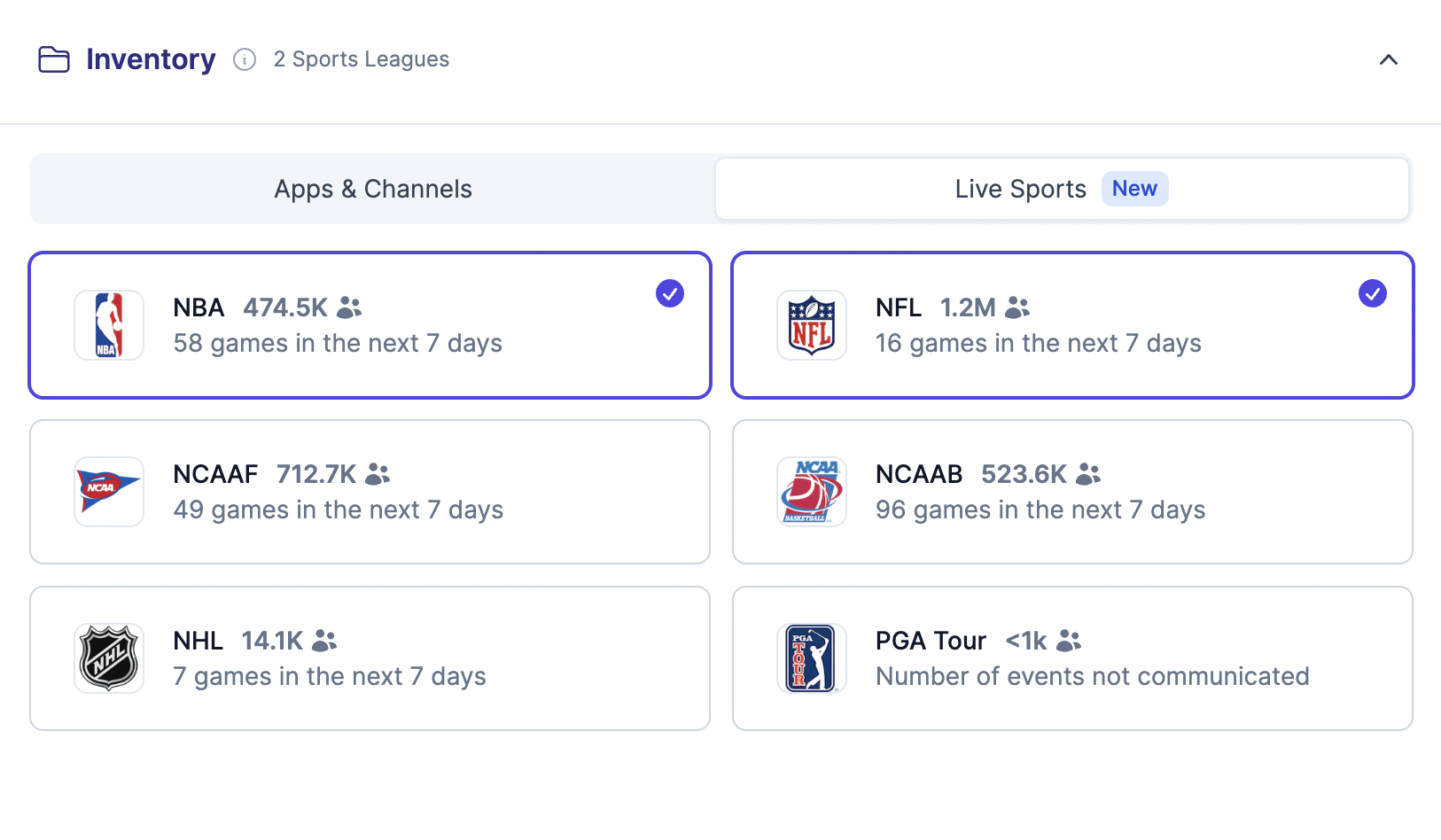The image size is (1441, 840).
Task: Uncheck the NBA selection checkmark
Action: point(670,293)
